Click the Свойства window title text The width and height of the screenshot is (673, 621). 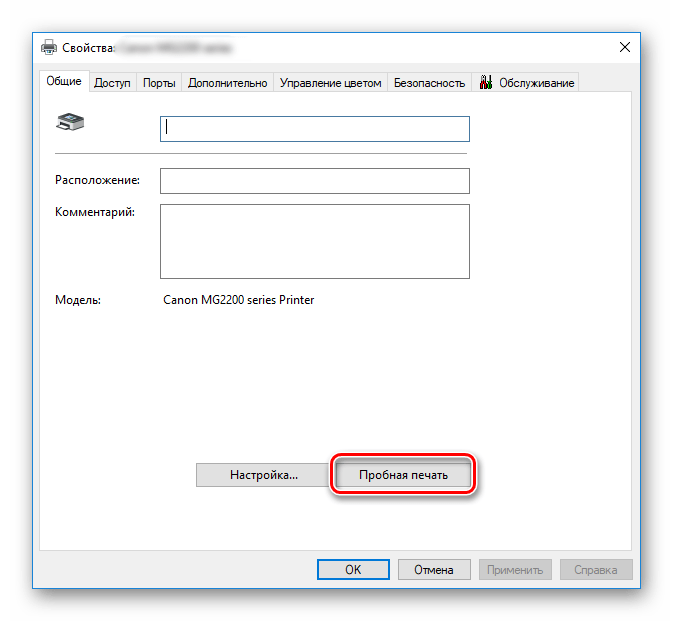[x=88, y=48]
